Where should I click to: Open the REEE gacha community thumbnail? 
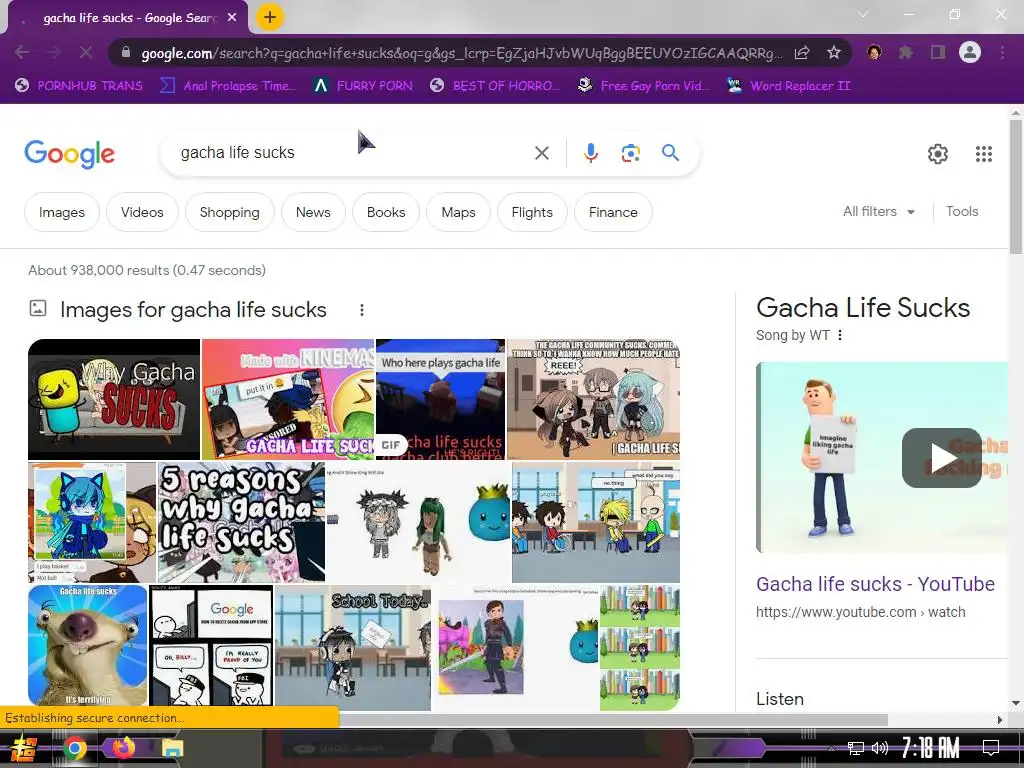coord(594,399)
